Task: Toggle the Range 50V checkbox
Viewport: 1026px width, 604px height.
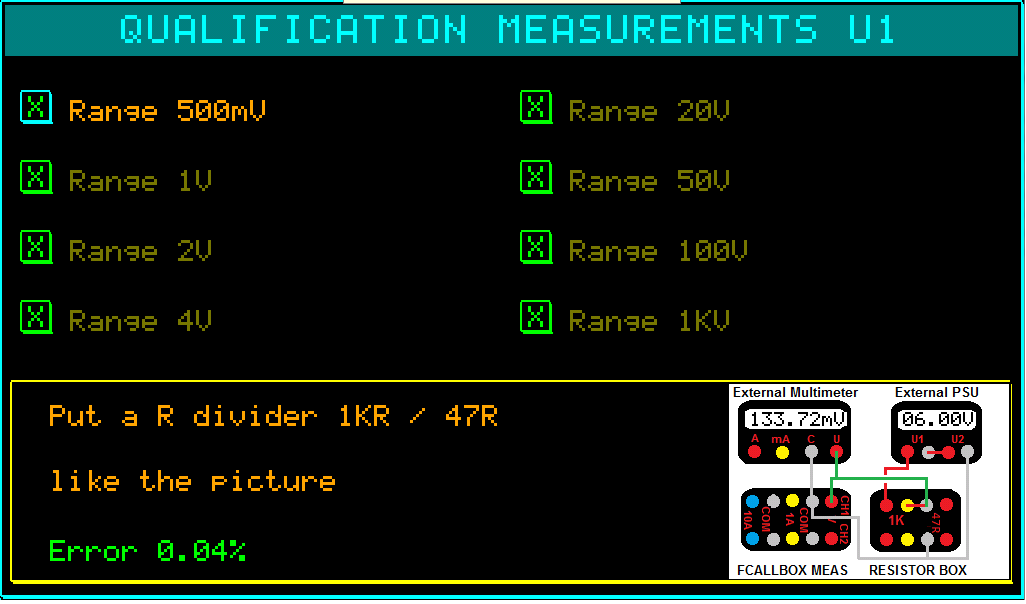Action: tap(536, 177)
